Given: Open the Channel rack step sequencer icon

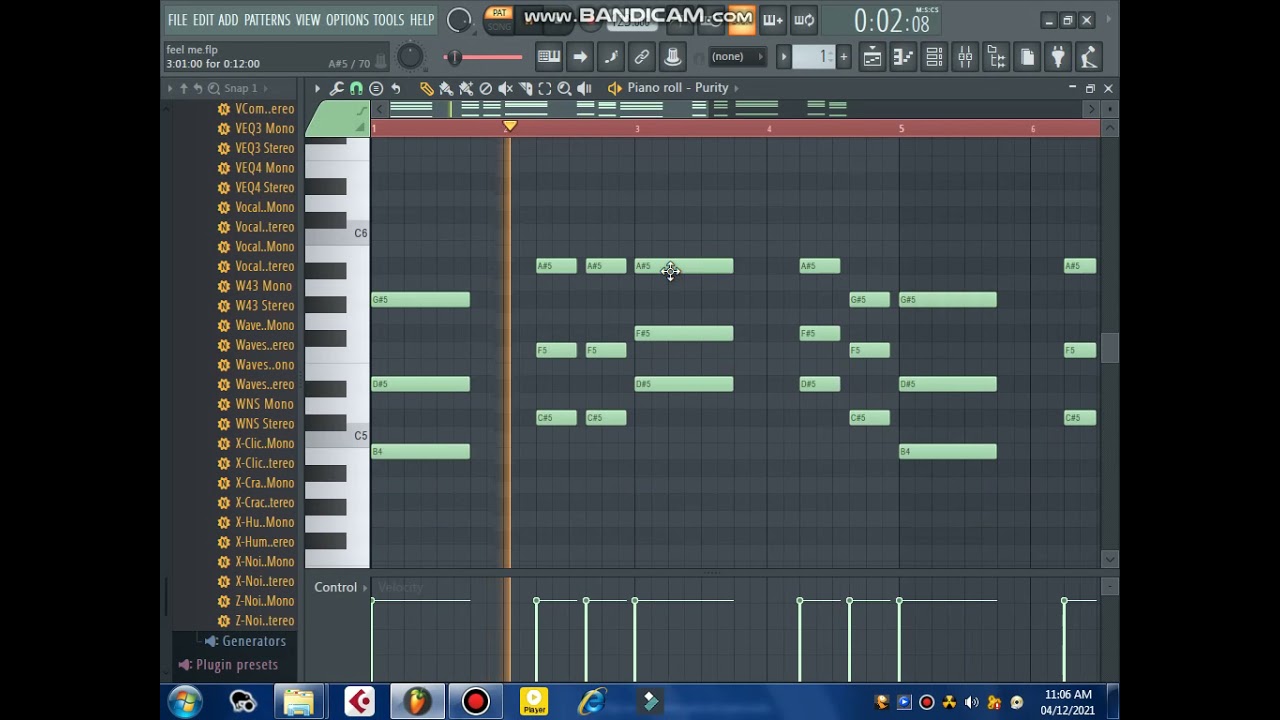Looking at the screenshot, I should [934, 57].
